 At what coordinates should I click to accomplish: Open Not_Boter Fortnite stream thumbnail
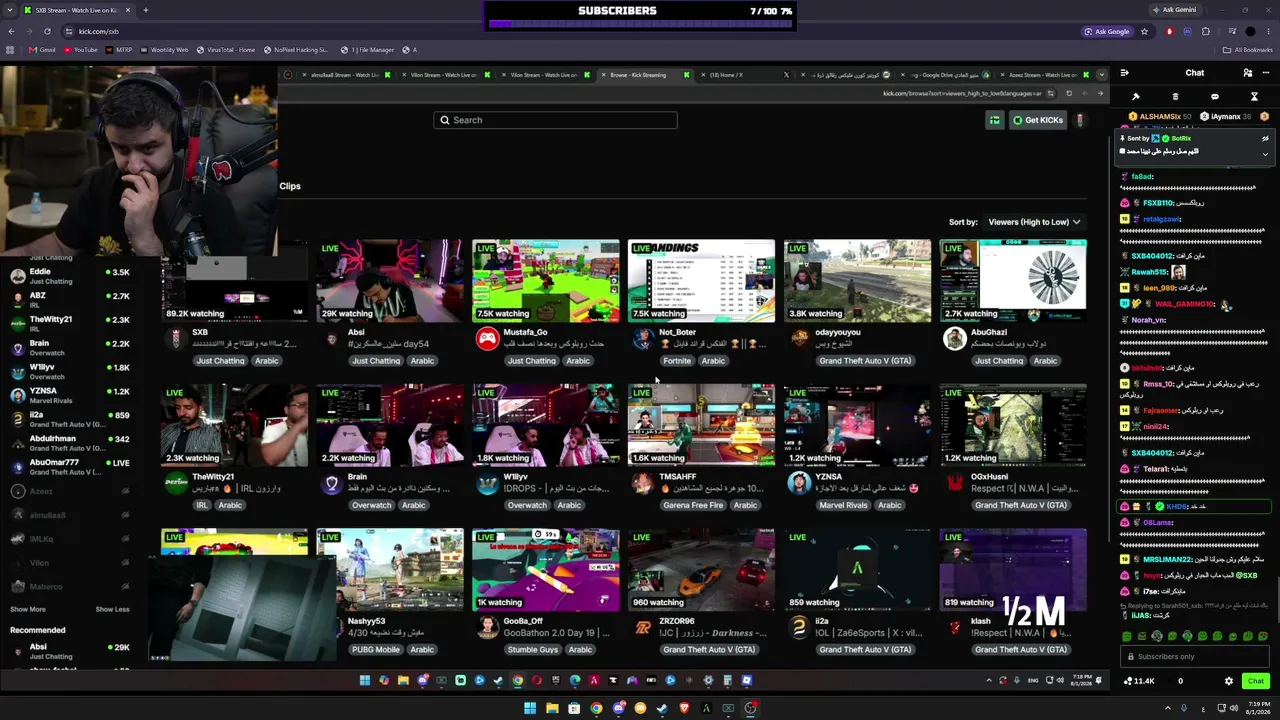701,281
